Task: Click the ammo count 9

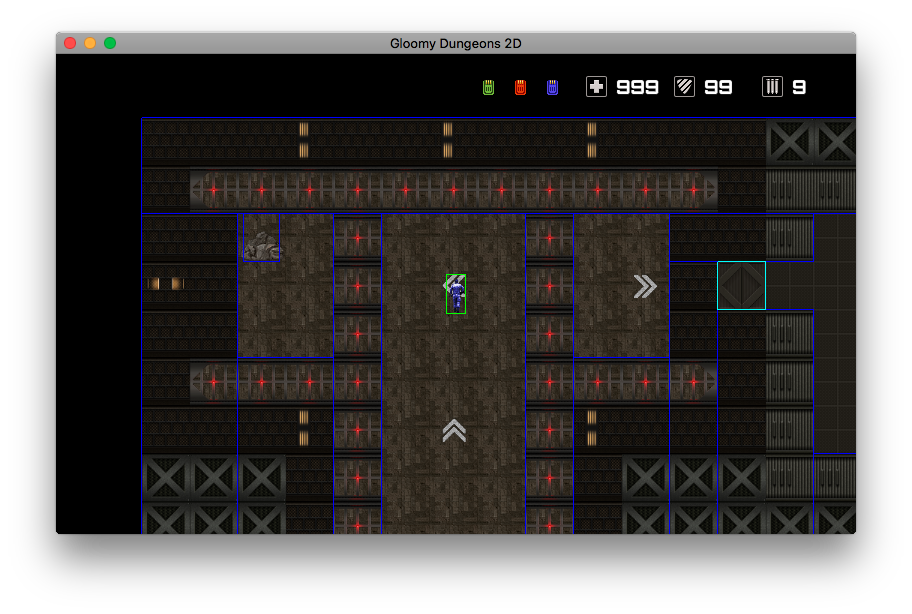Action: [x=799, y=87]
